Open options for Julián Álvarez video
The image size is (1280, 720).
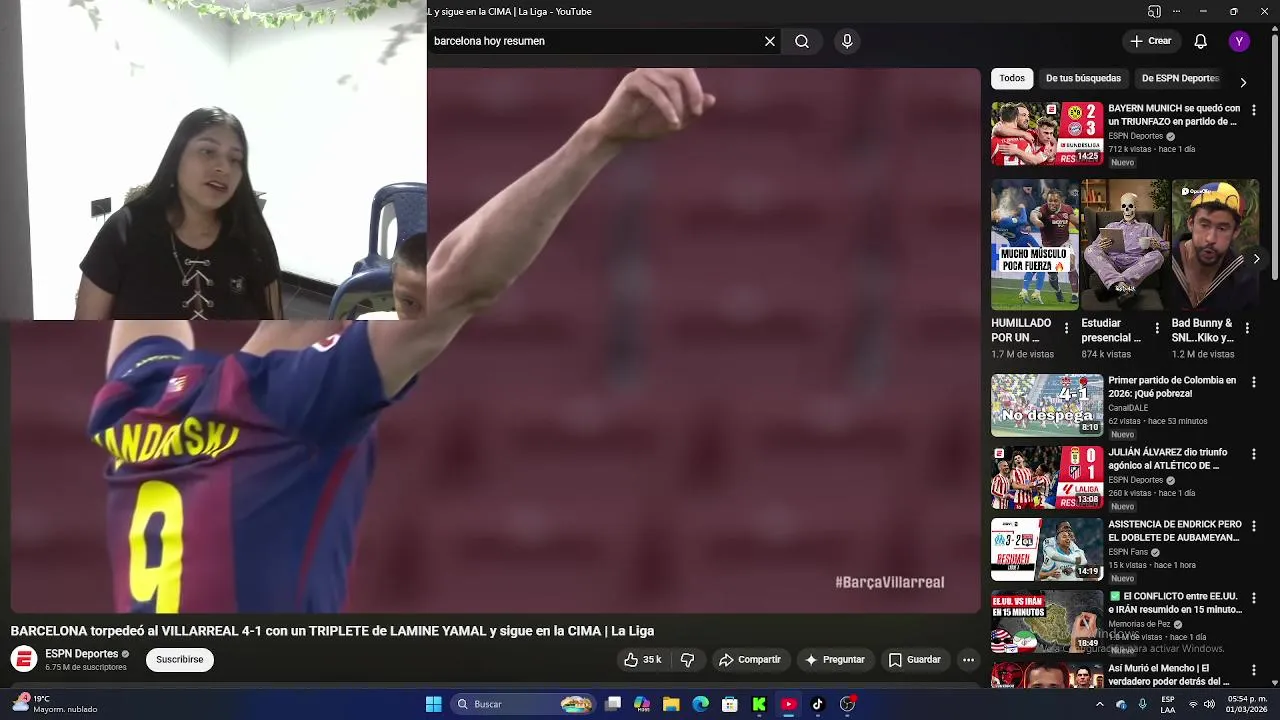1254,454
